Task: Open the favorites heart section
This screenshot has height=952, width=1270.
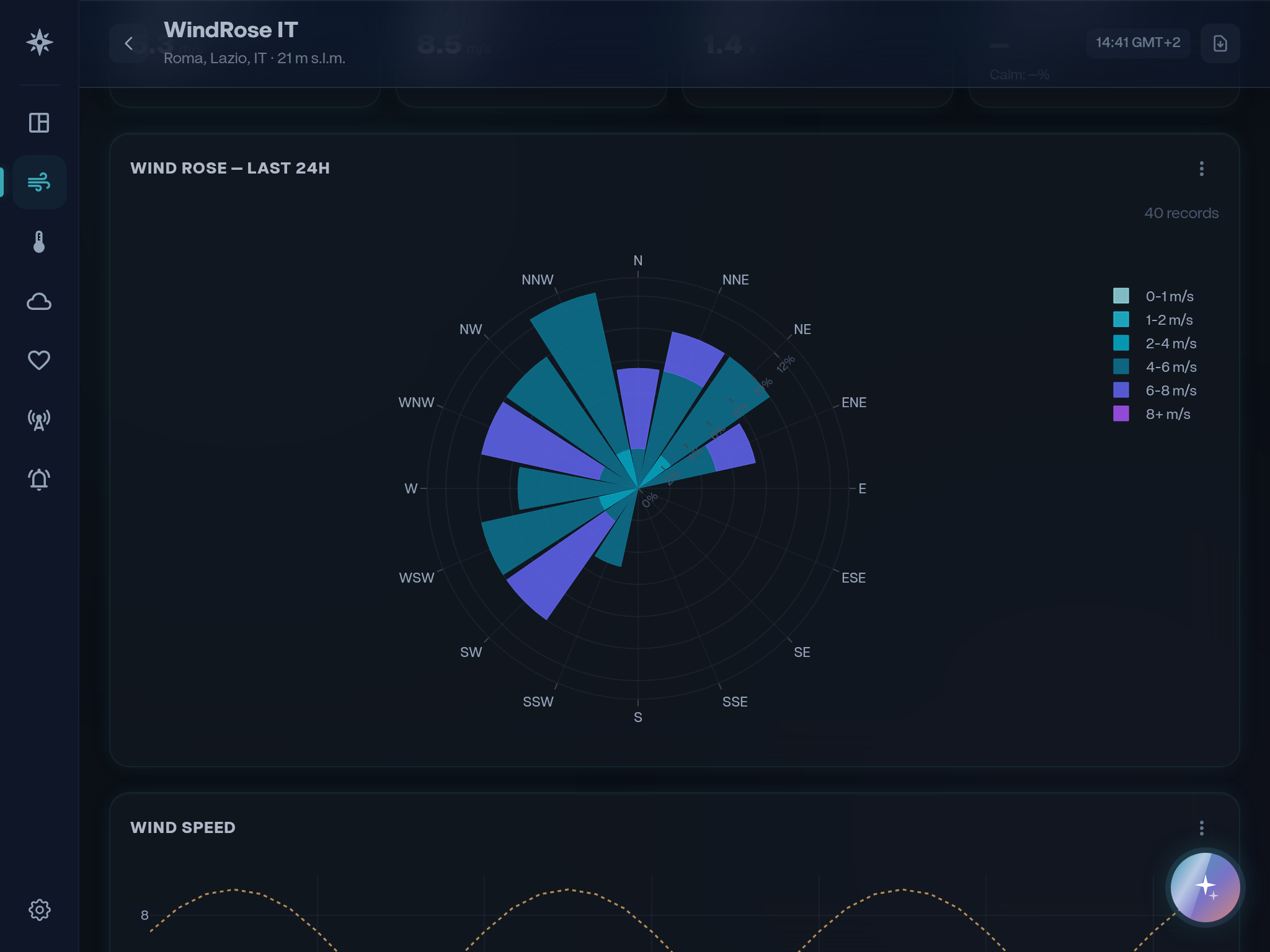Action: point(39,360)
